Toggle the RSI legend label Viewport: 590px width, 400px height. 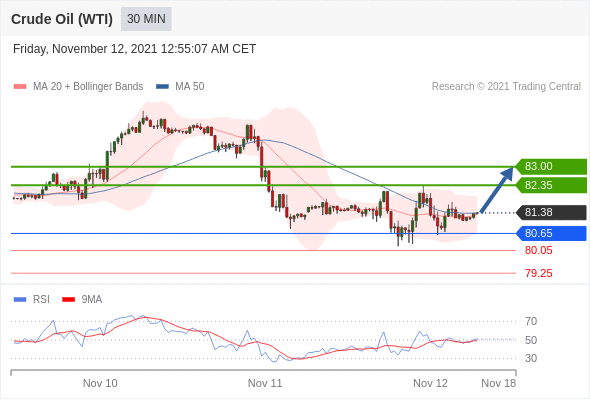tap(41, 300)
